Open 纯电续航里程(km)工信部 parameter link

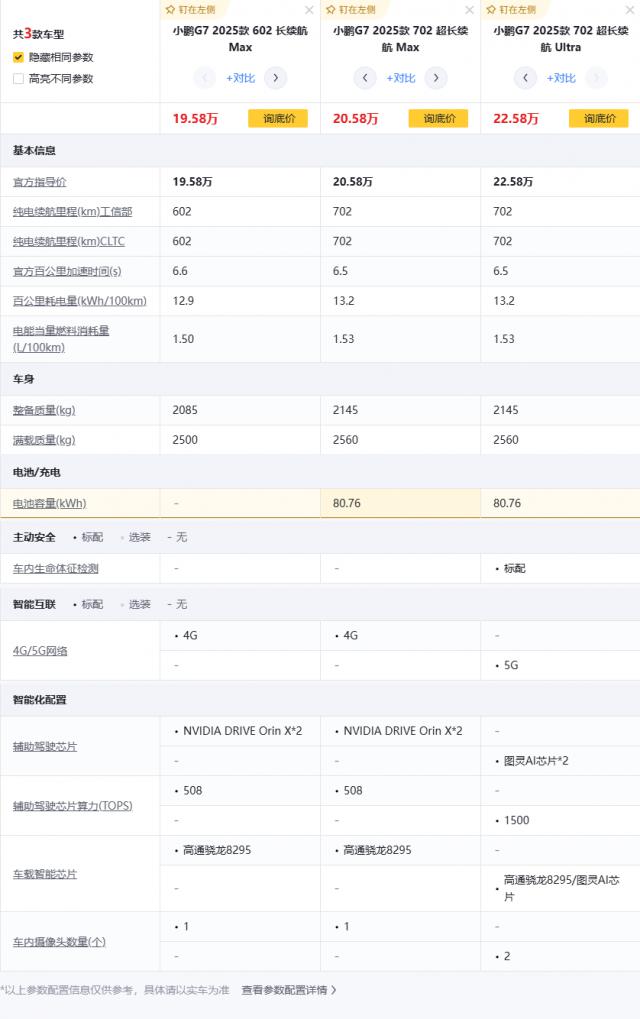73,212
